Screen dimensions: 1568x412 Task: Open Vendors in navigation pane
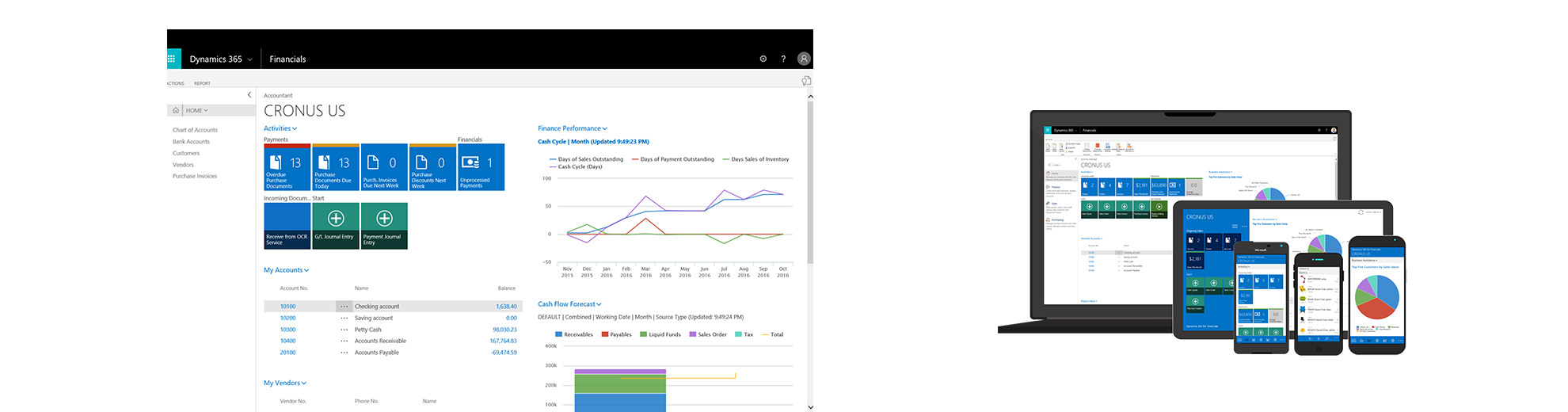point(183,165)
